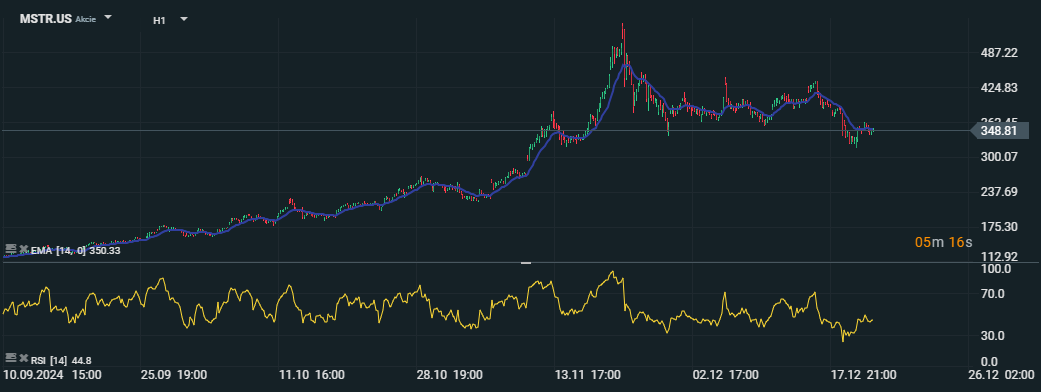Expand the MSTR.US symbol dropdown arrow
Image resolution: width=1041 pixels, height=392 pixels.
click(x=108, y=18)
